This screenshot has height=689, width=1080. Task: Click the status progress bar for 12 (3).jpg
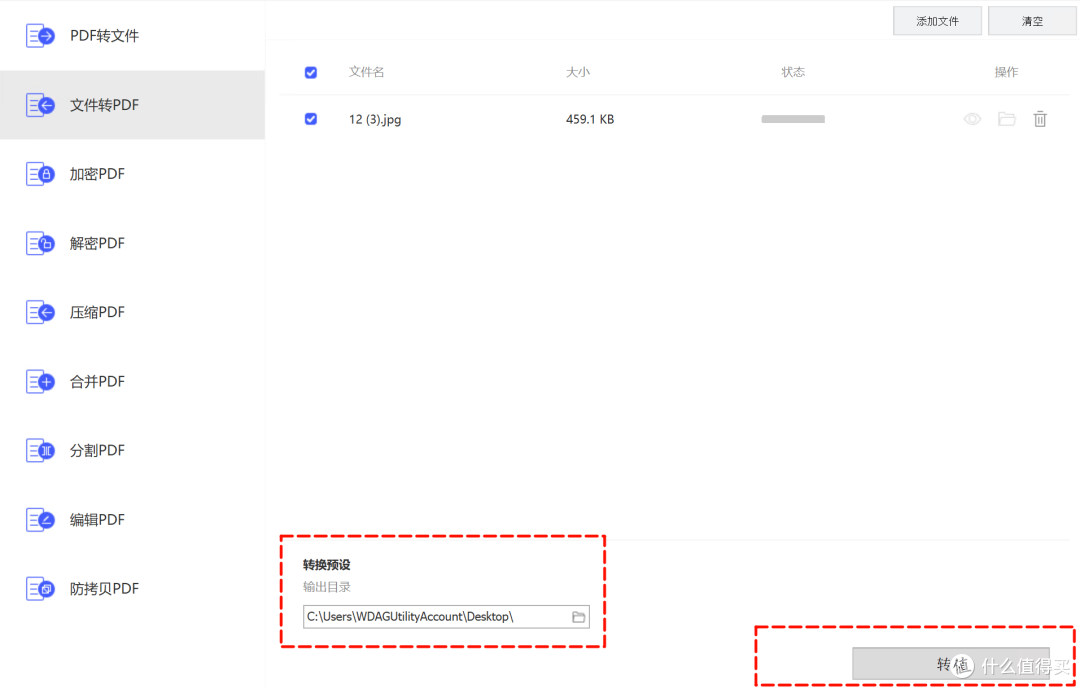click(793, 119)
